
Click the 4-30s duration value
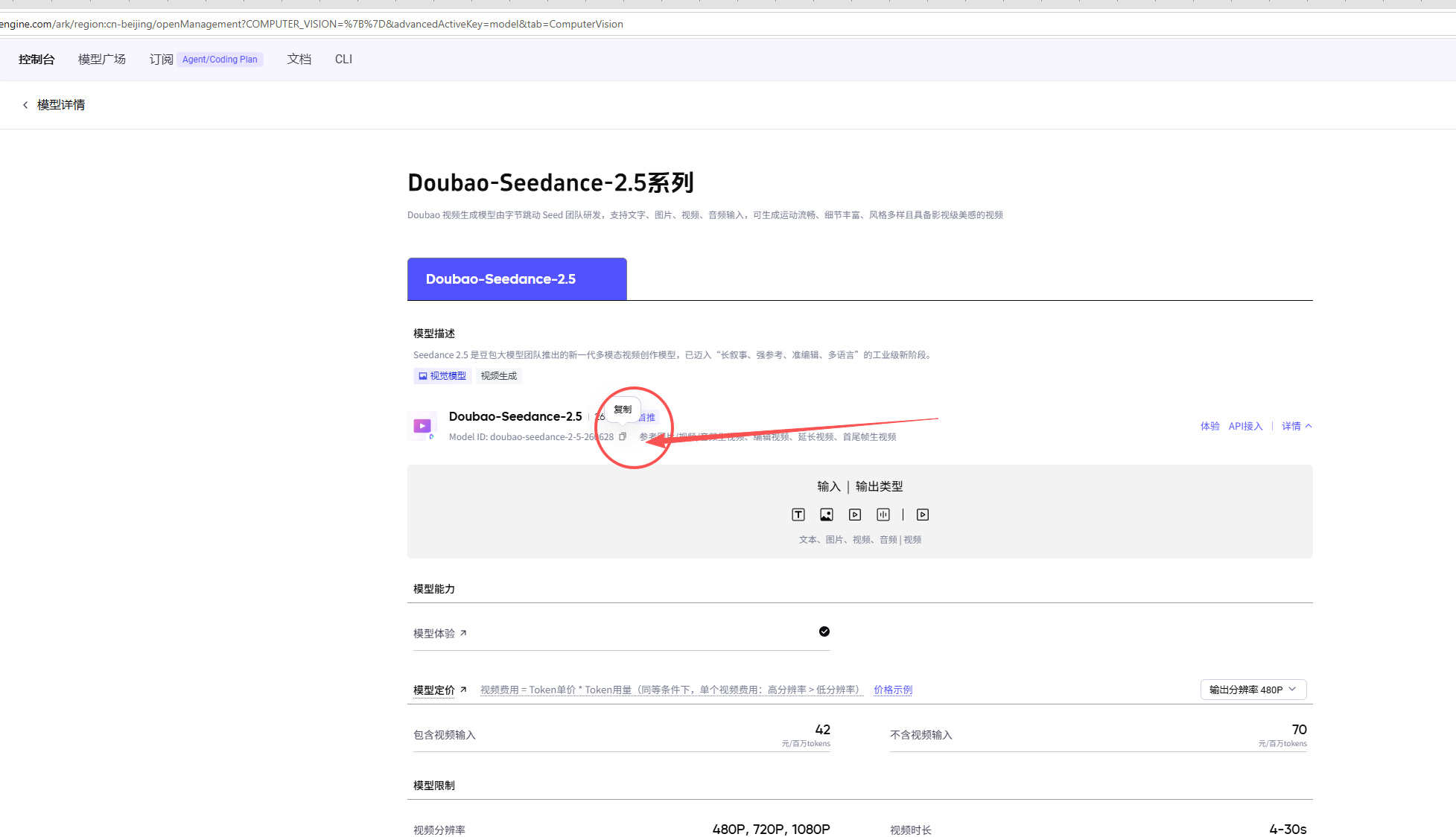point(1288,830)
